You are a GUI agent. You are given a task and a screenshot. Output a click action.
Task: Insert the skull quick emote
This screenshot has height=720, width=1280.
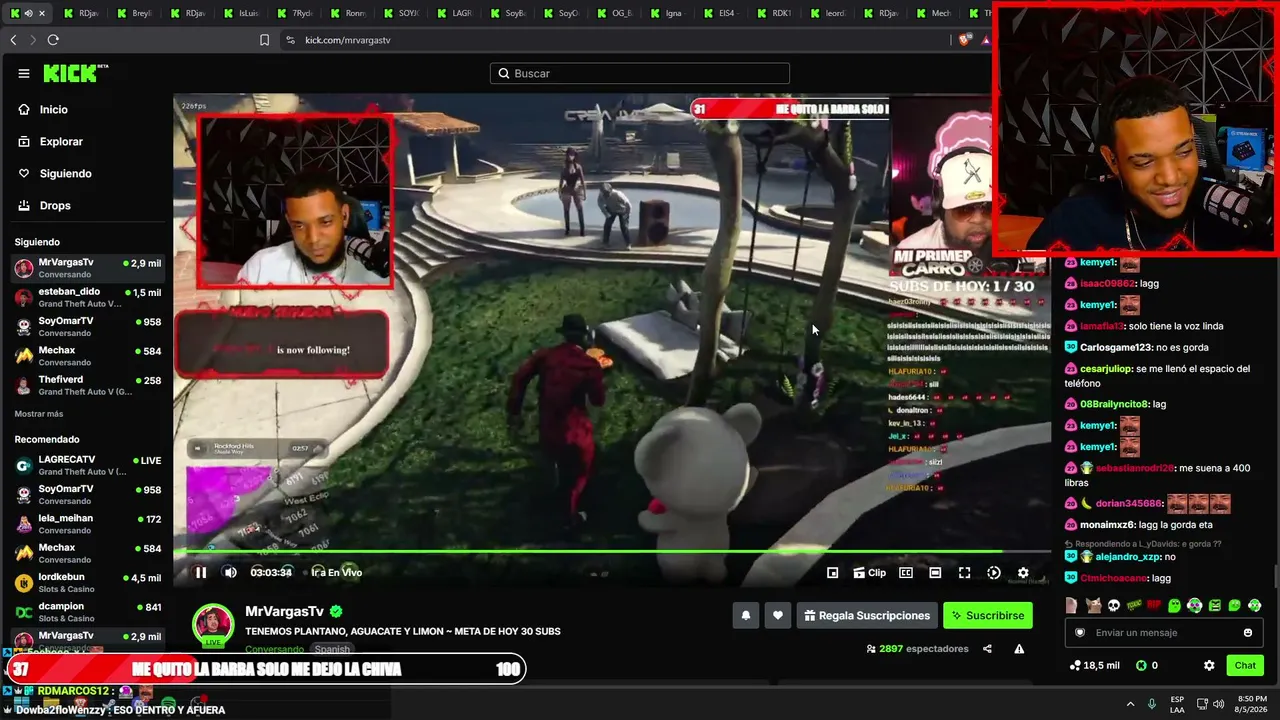[1113, 606]
